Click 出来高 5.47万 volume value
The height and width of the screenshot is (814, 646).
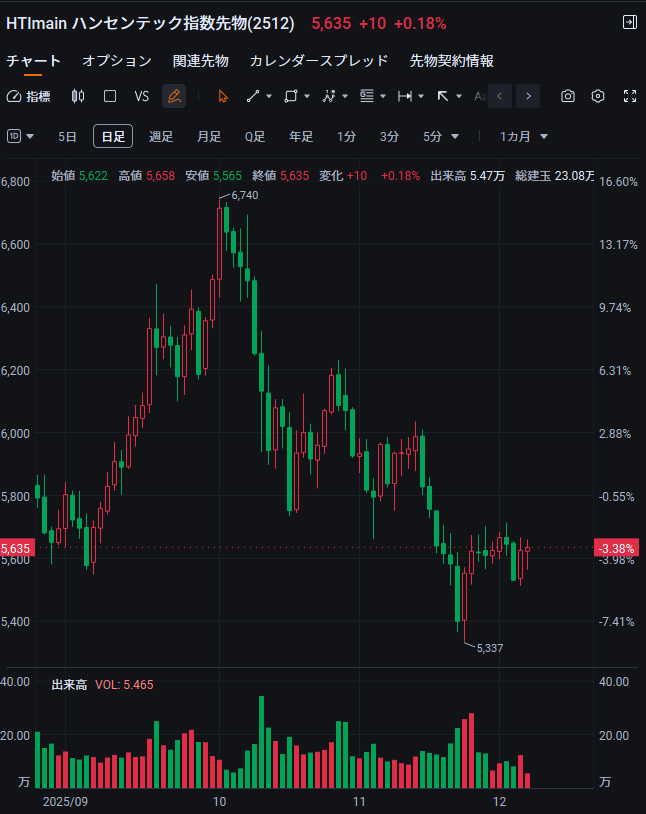coord(467,176)
